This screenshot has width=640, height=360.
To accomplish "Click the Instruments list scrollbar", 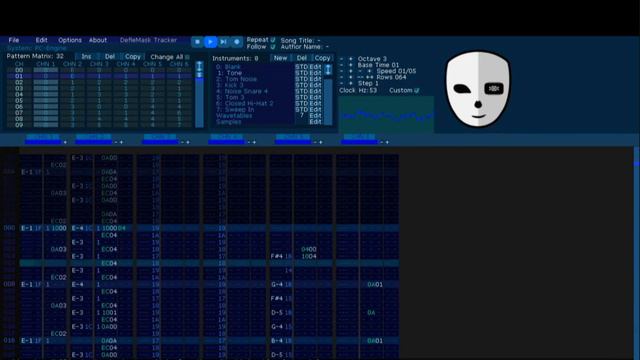I will click(x=328, y=101).
